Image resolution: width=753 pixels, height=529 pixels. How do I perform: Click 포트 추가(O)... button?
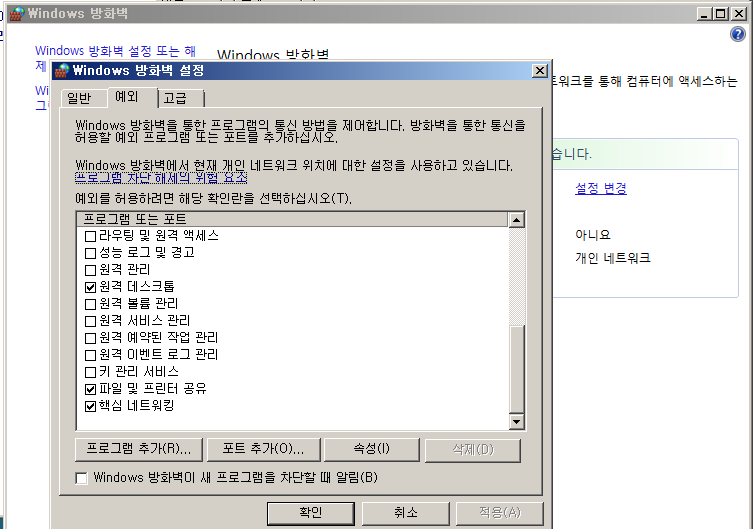(263, 449)
